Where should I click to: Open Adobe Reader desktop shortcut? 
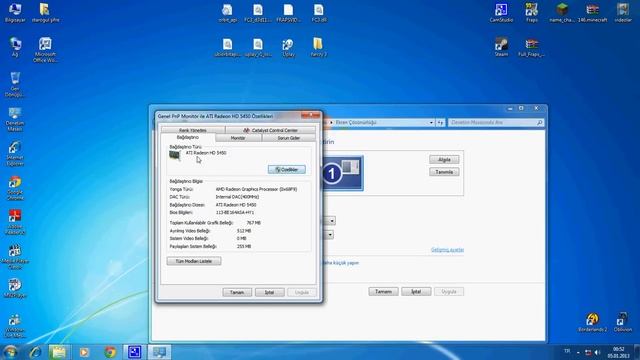click(x=15, y=222)
